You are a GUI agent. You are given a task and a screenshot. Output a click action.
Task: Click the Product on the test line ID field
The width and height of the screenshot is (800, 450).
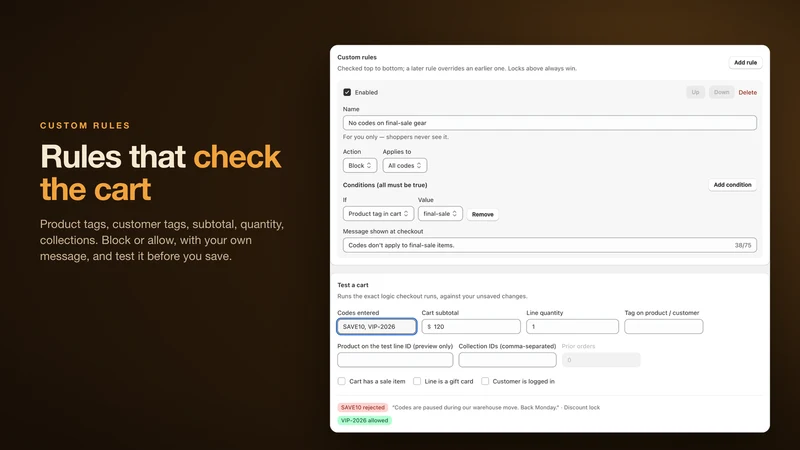[395, 360]
